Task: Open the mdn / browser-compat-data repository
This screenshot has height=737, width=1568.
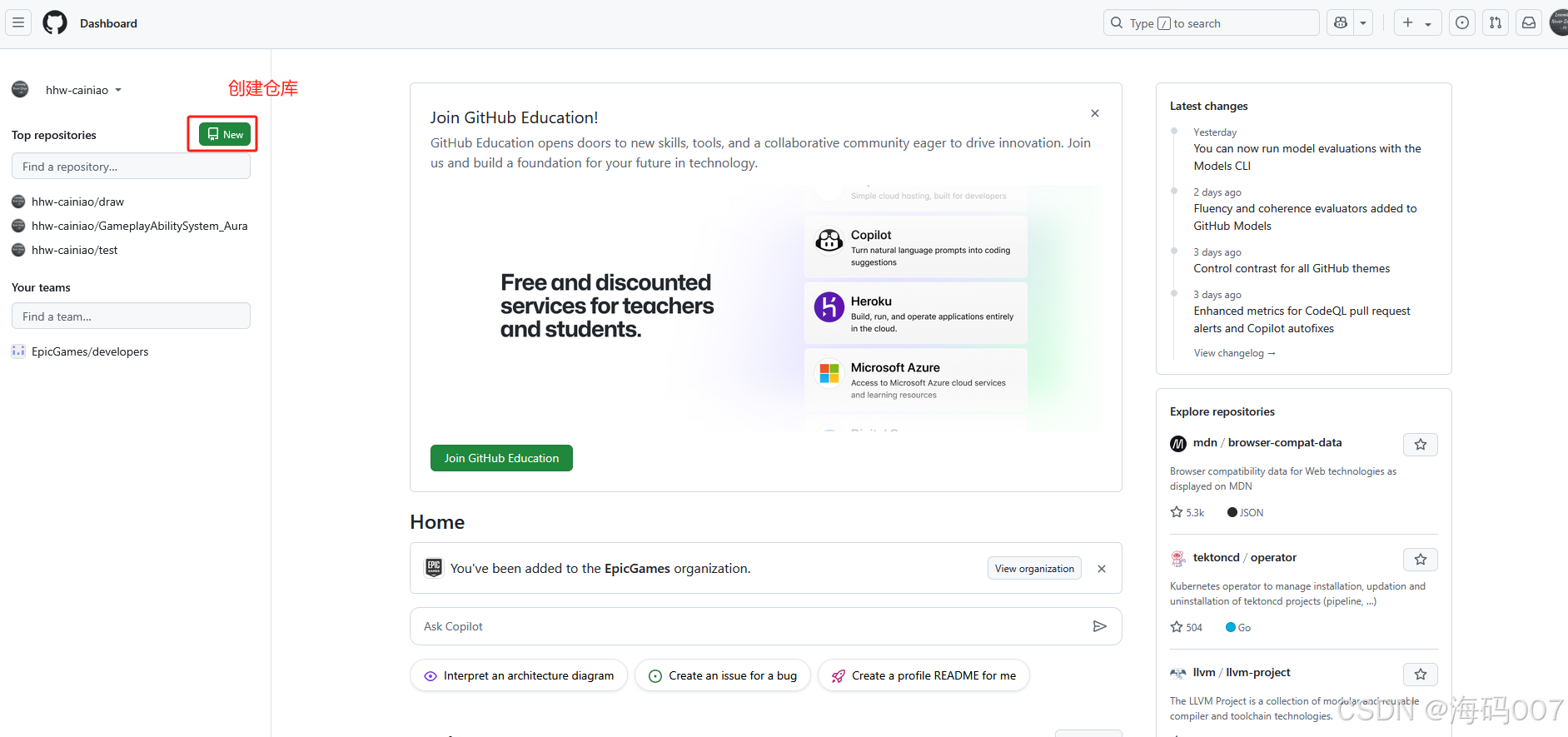Action: click(x=1267, y=442)
